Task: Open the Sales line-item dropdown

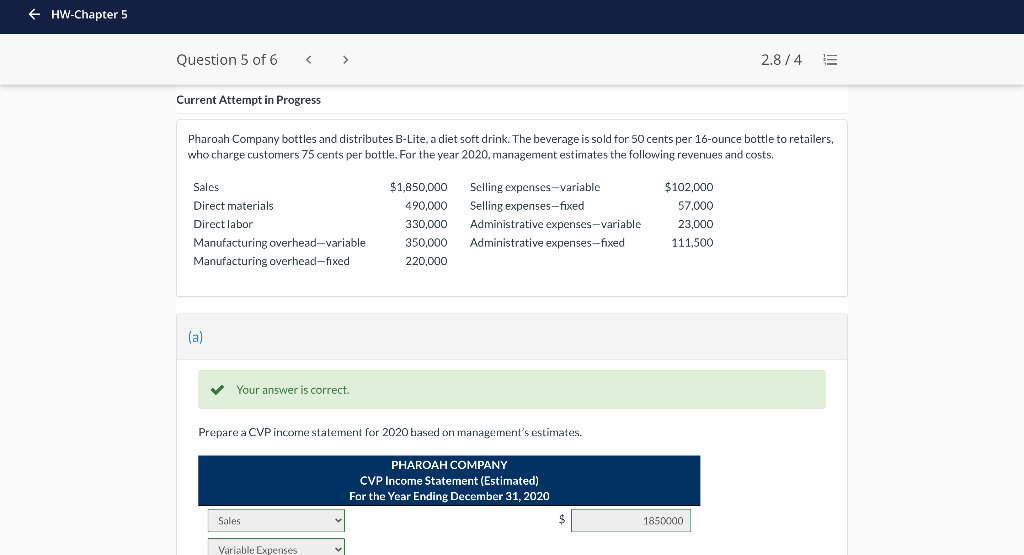Action: pyautogui.click(x=276, y=520)
